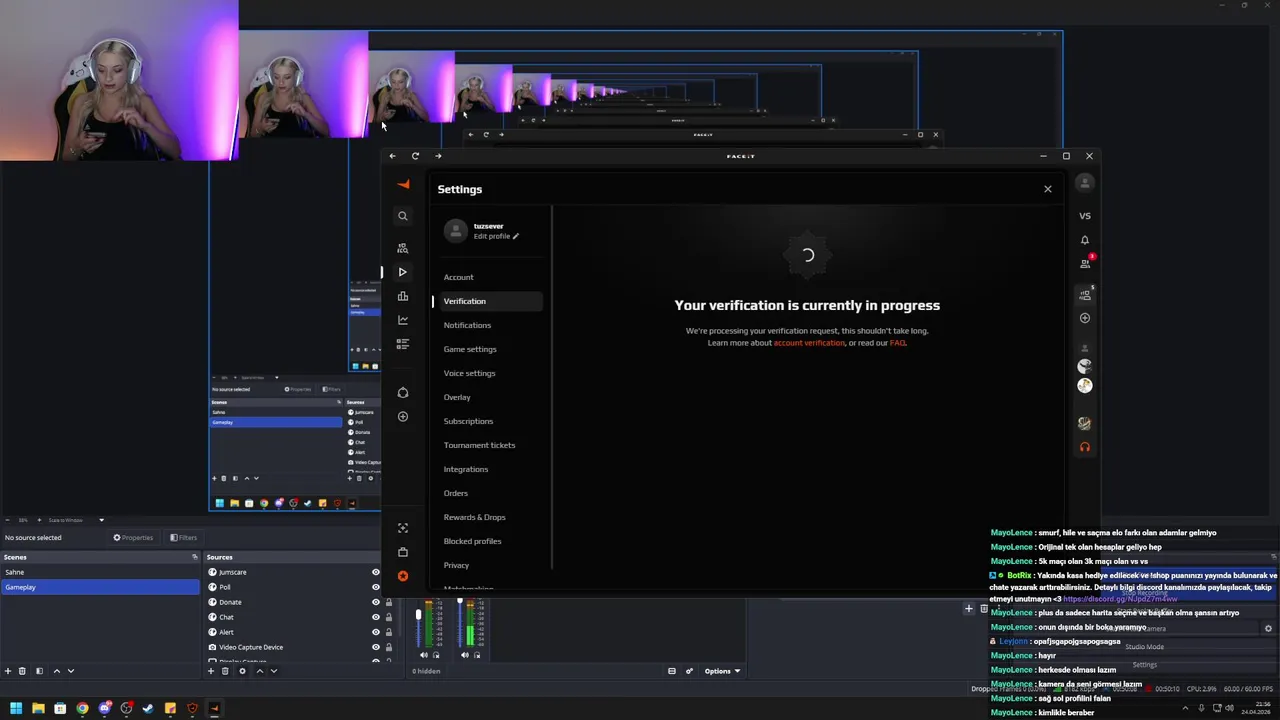
Task: Close the FACEIT Settings dialog
Action: [x=1048, y=189]
